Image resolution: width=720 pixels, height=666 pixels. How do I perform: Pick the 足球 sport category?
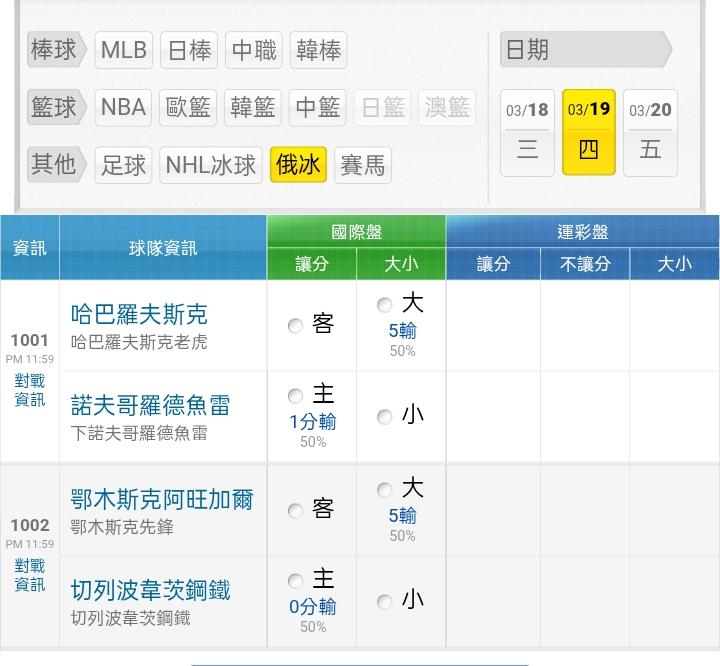point(124,165)
